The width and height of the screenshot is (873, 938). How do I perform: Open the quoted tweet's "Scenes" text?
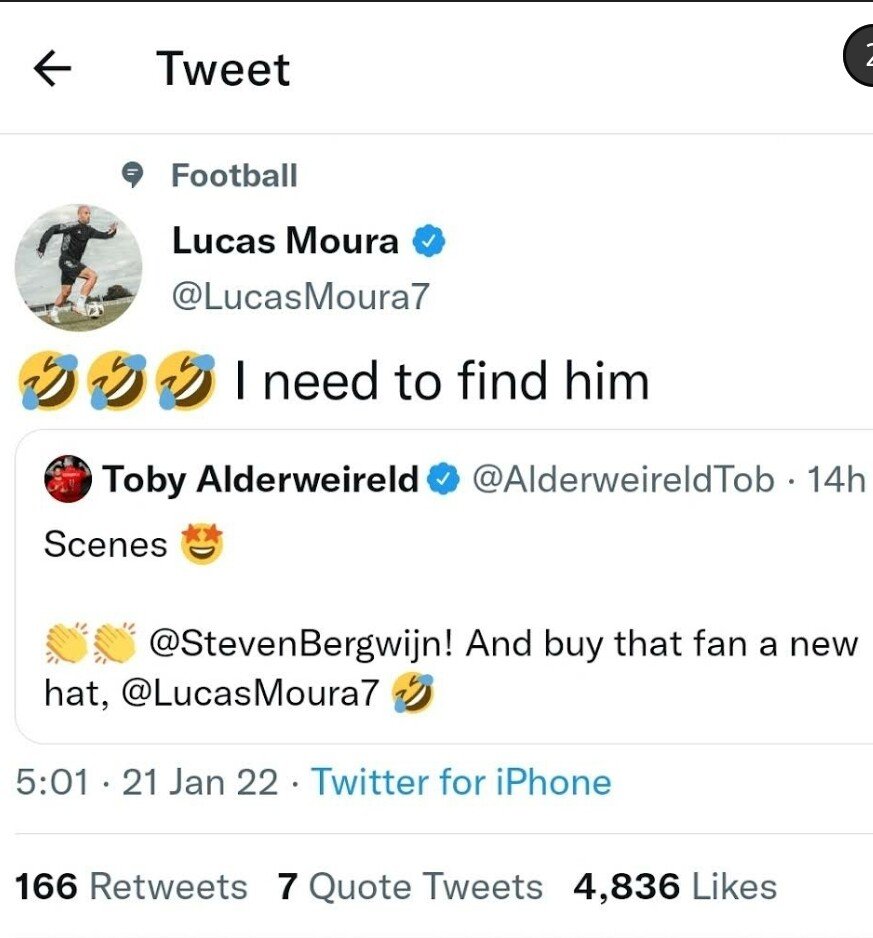pos(106,544)
